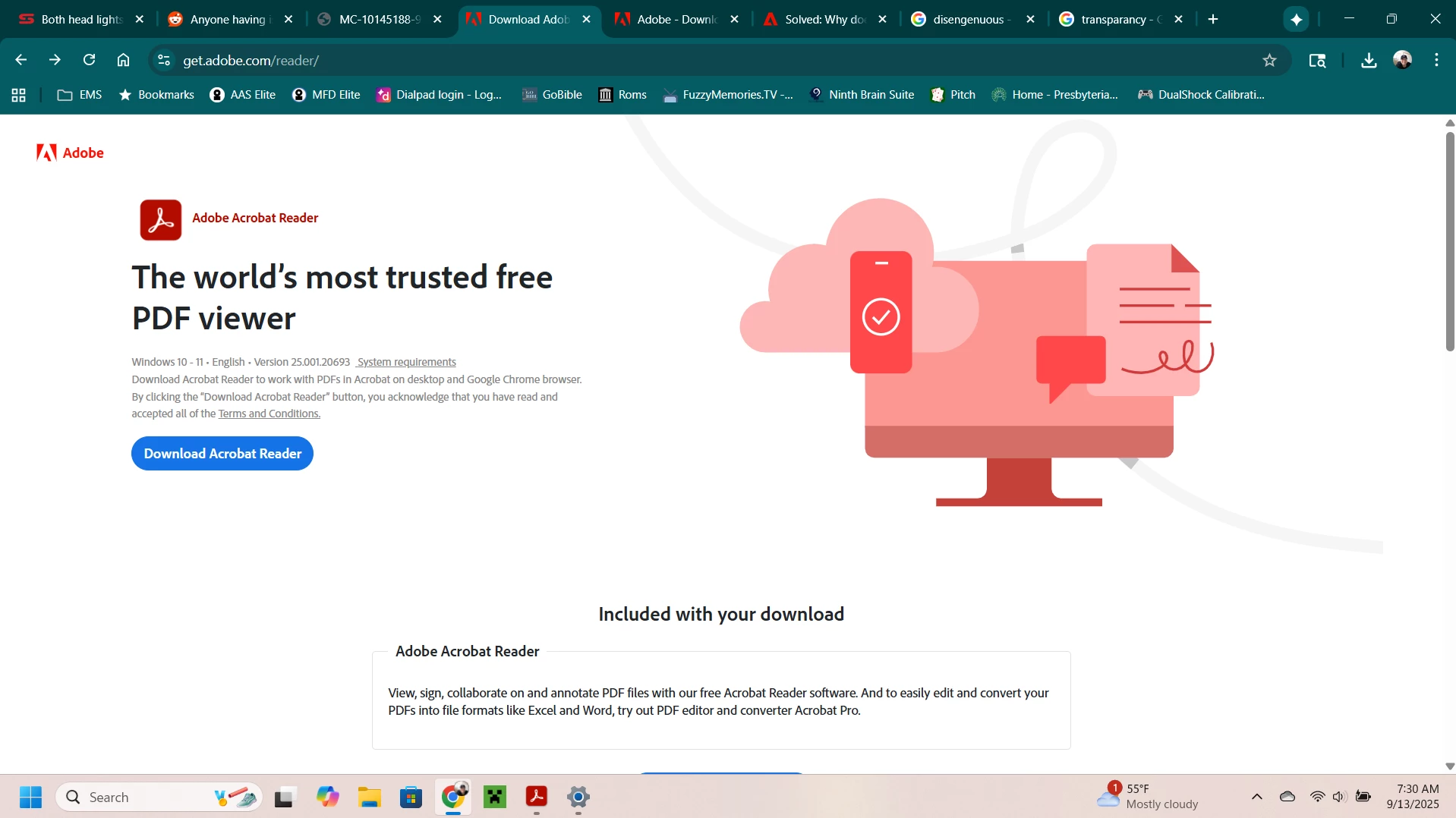
Task: Open the Pitch bookmark
Action: tap(953, 95)
